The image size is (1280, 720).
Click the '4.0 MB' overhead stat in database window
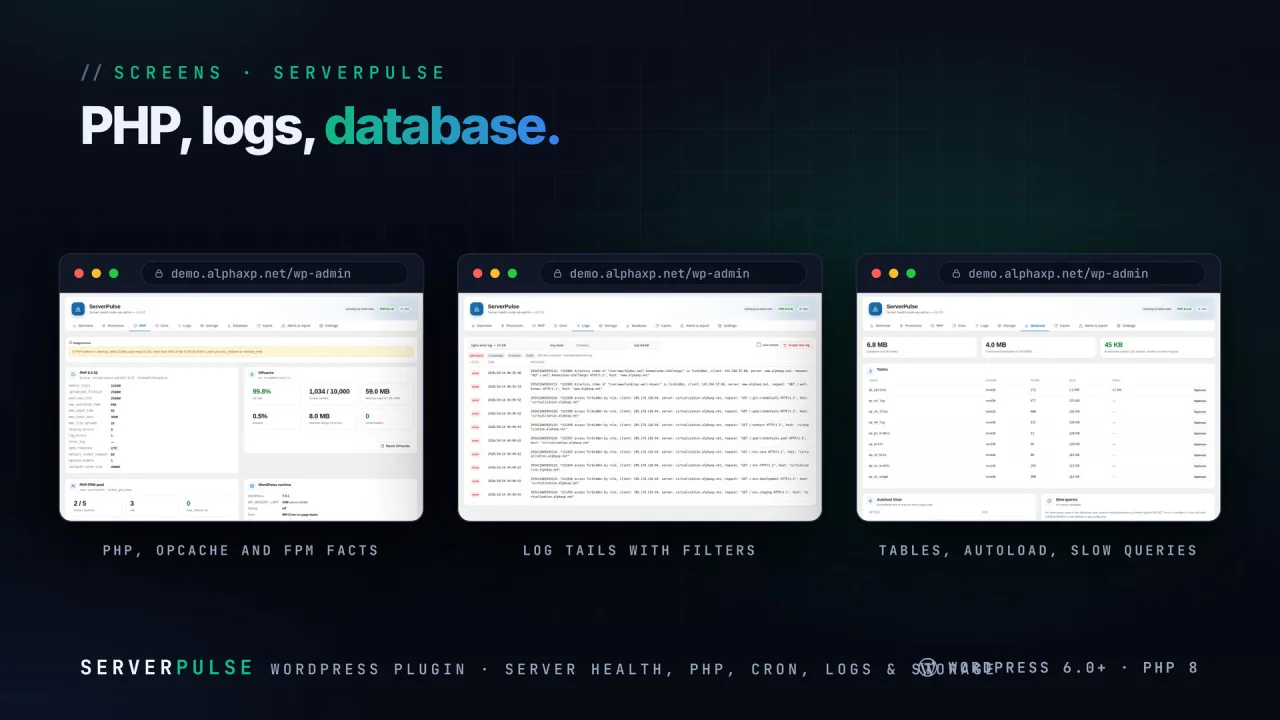[x=995, y=345]
